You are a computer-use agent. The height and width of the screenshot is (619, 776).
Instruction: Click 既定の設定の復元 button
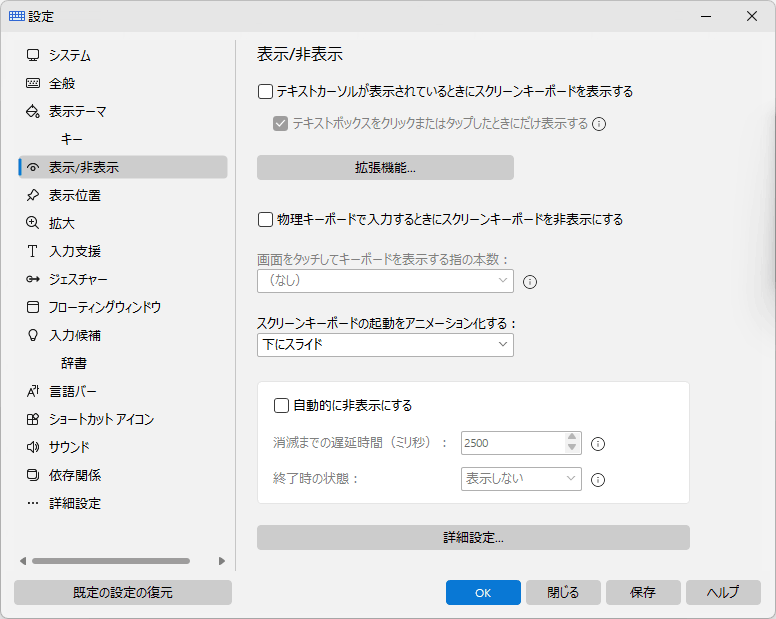[123, 592]
